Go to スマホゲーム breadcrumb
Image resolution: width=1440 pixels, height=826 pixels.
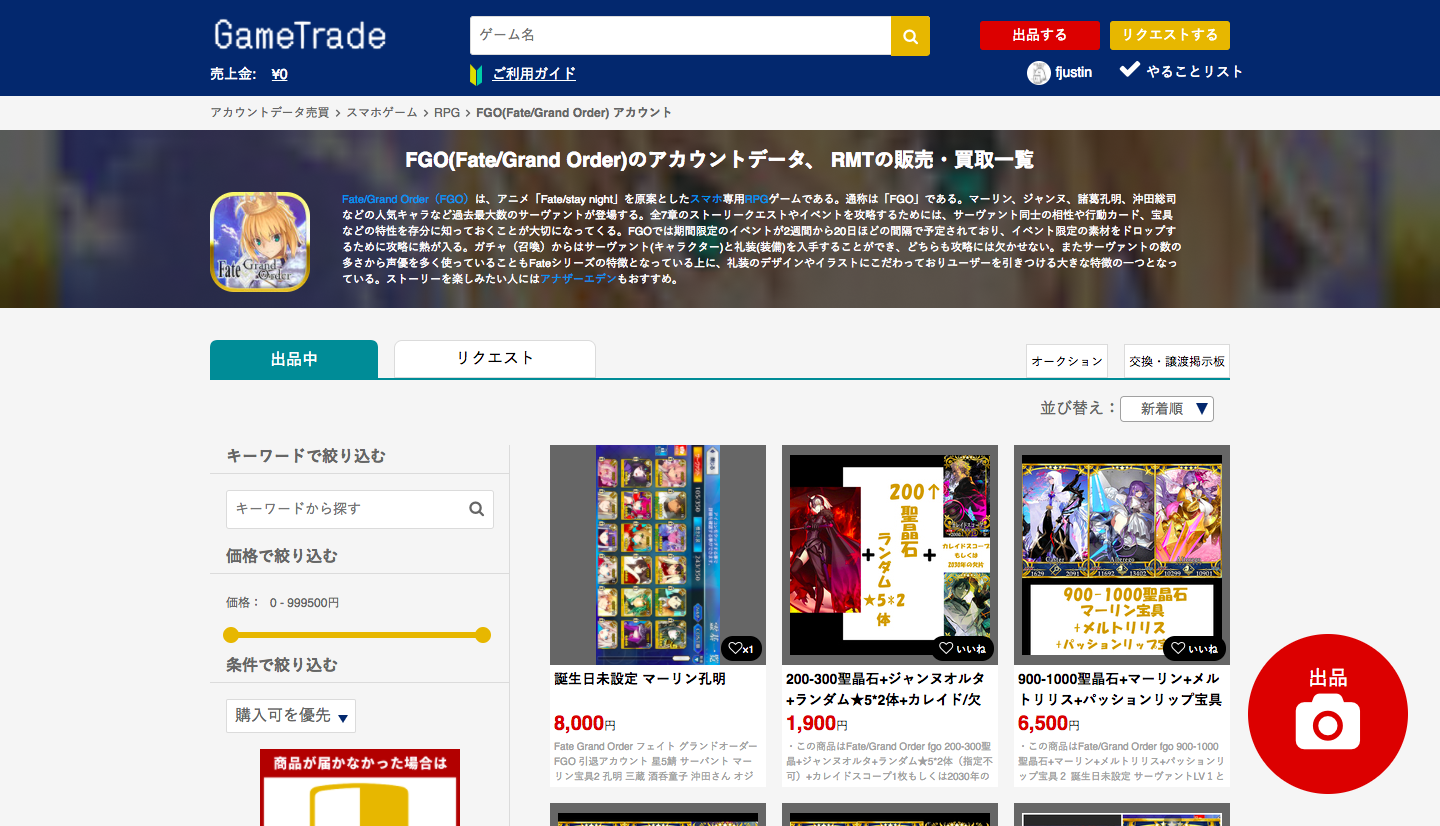(x=382, y=113)
